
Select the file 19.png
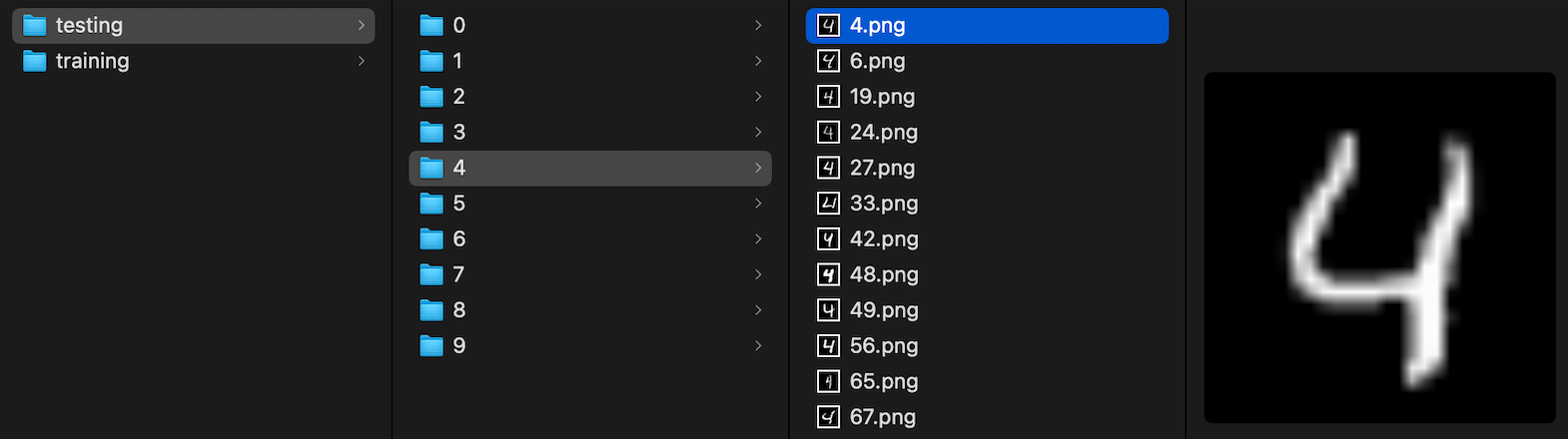(x=987, y=97)
